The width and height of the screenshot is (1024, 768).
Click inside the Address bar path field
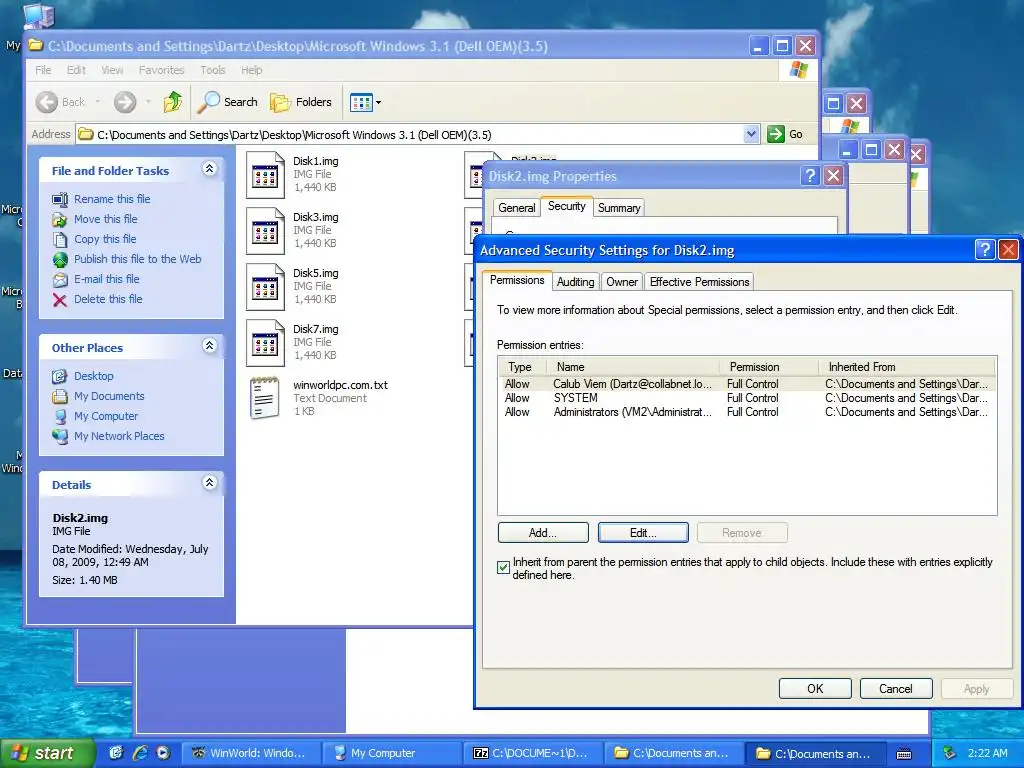[410, 135]
